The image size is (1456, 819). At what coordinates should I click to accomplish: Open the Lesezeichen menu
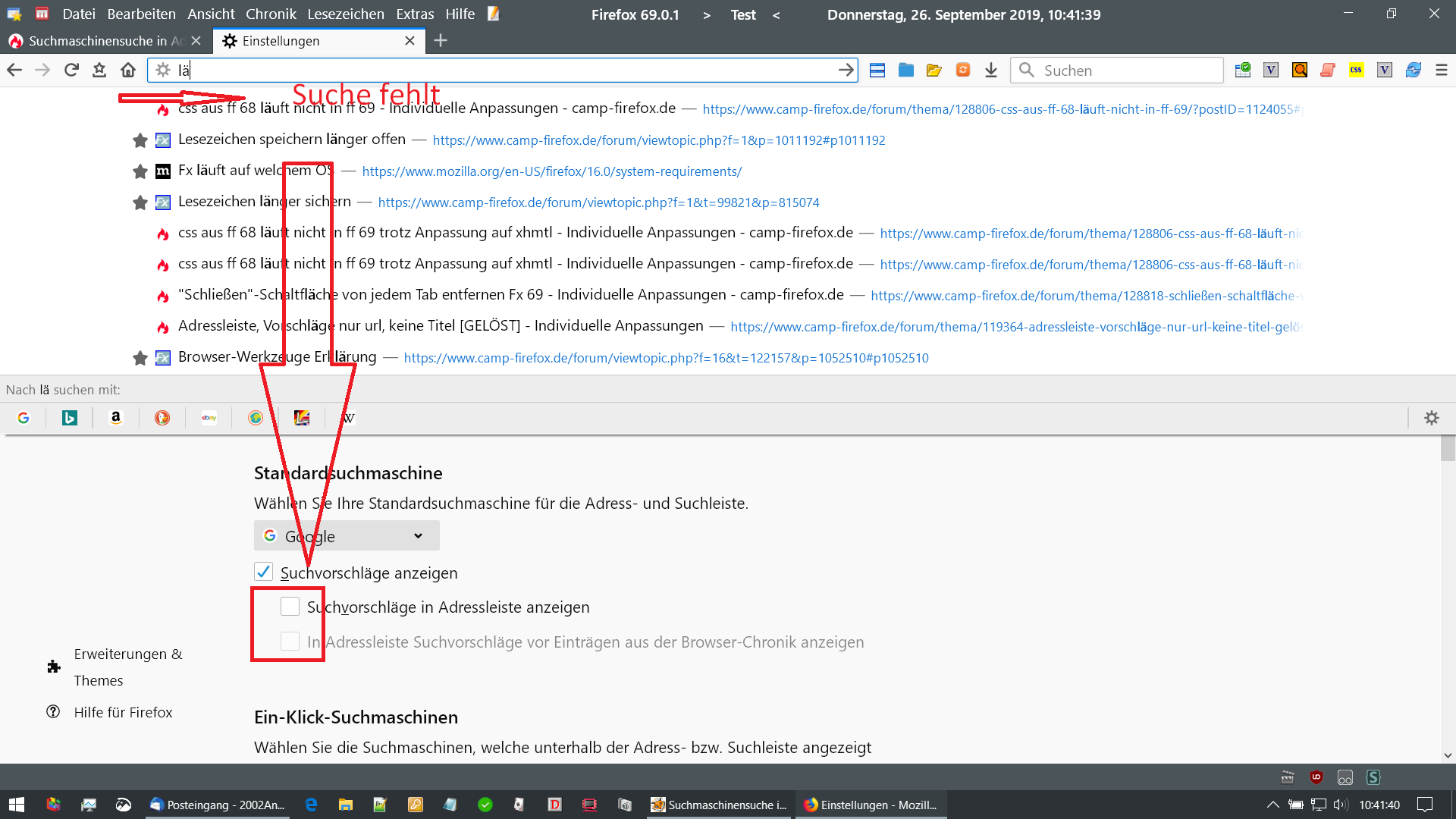pyautogui.click(x=346, y=14)
